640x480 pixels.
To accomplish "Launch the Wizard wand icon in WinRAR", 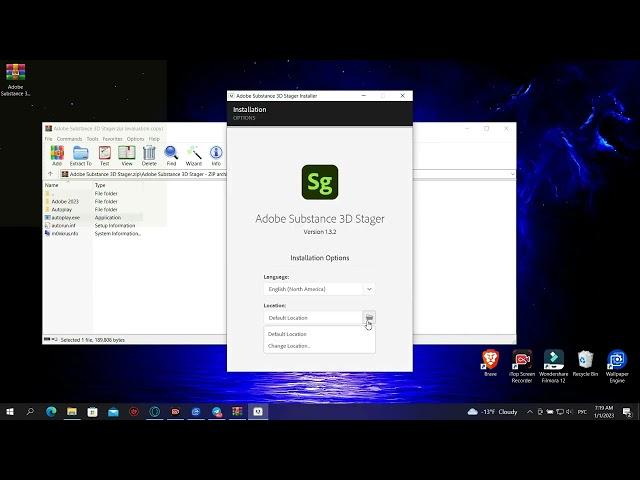I will pos(193,156).
